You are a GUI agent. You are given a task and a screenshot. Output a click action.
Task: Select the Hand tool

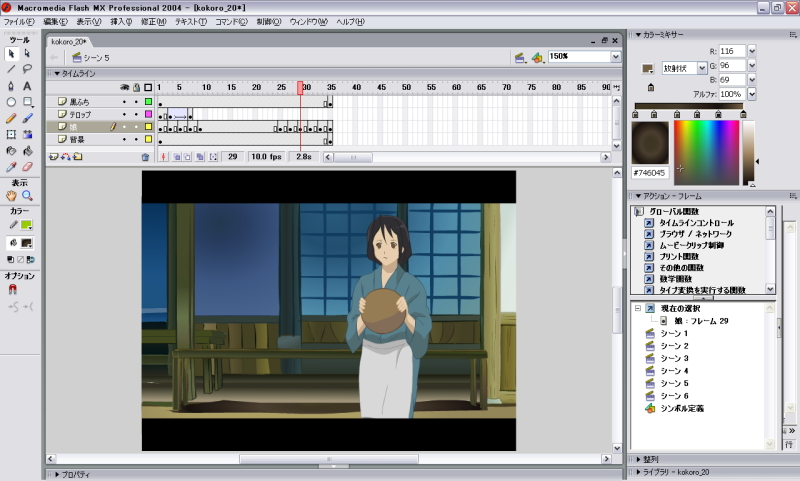[11, 195]
